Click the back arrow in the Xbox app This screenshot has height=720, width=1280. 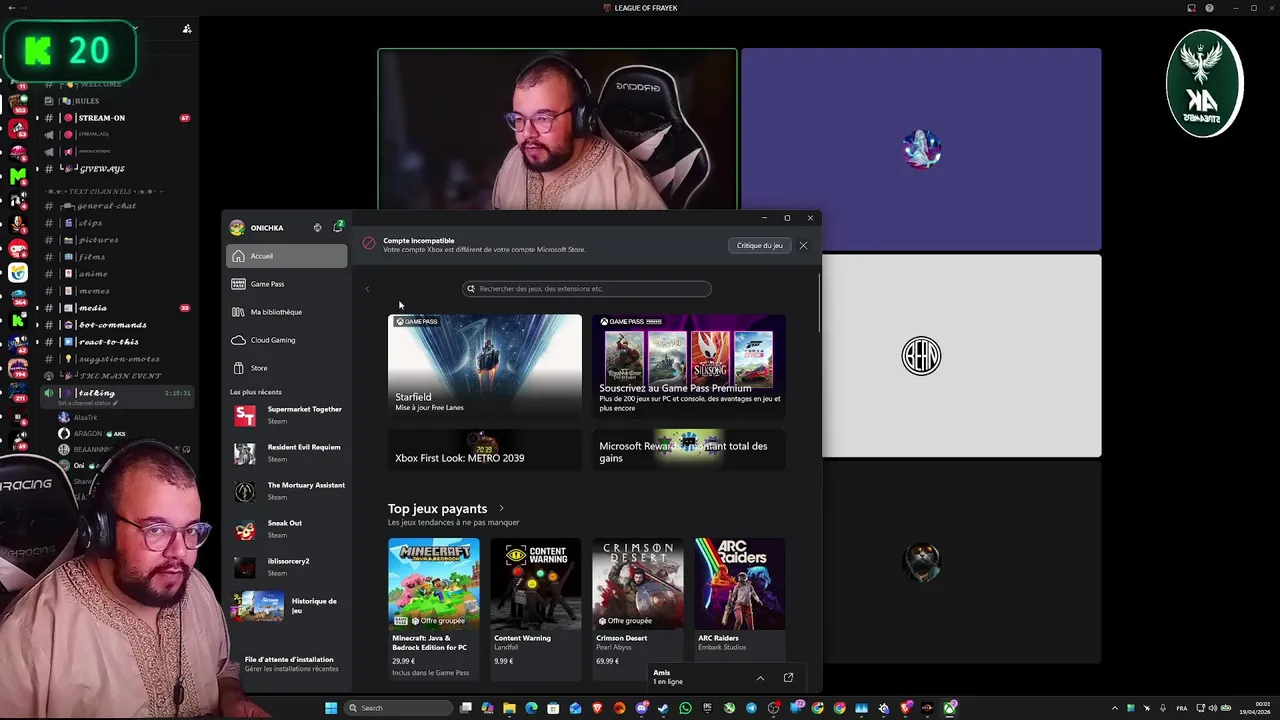(x=367, y=289)
